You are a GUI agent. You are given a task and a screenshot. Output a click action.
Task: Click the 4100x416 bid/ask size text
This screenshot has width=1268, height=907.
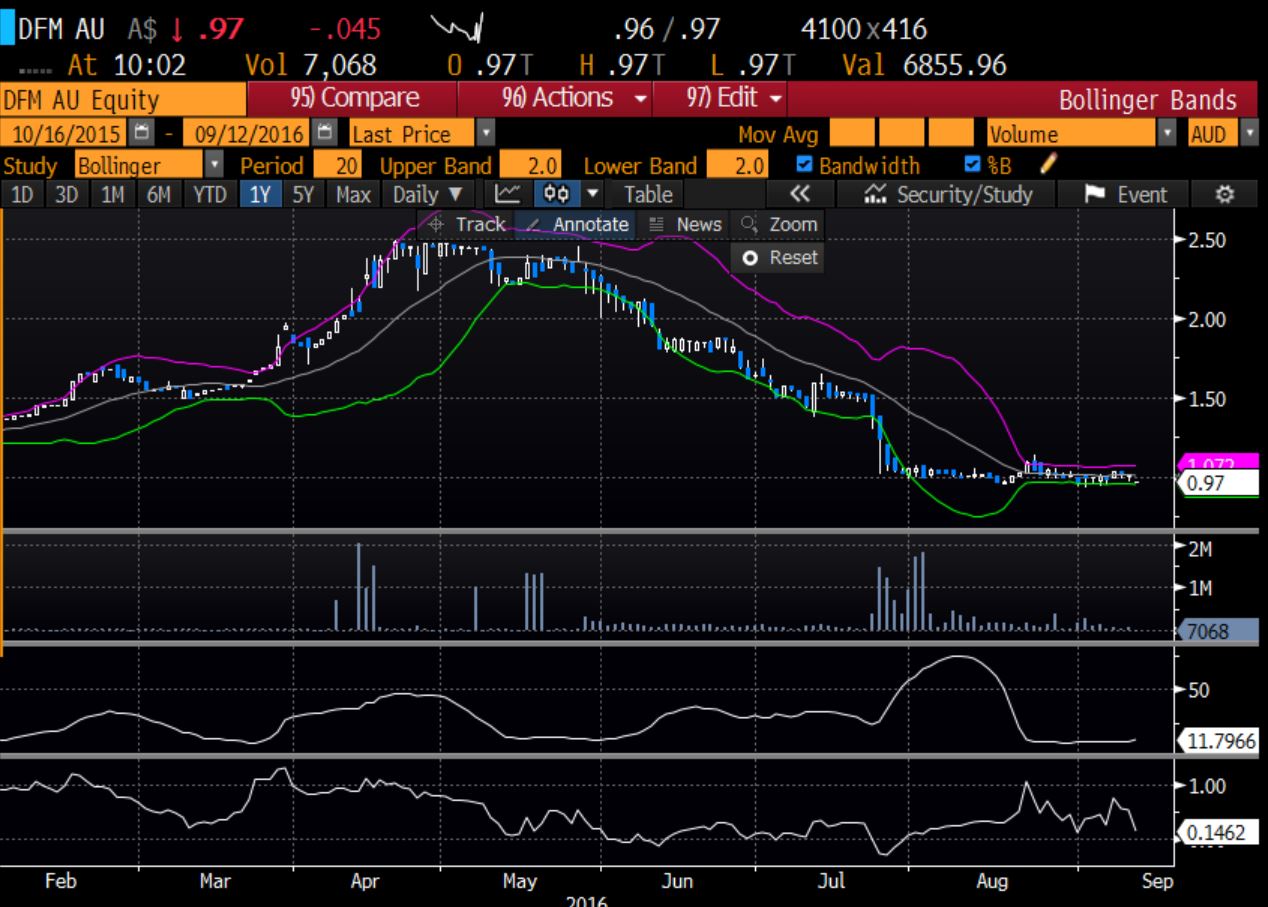click(x=864, y=29)
